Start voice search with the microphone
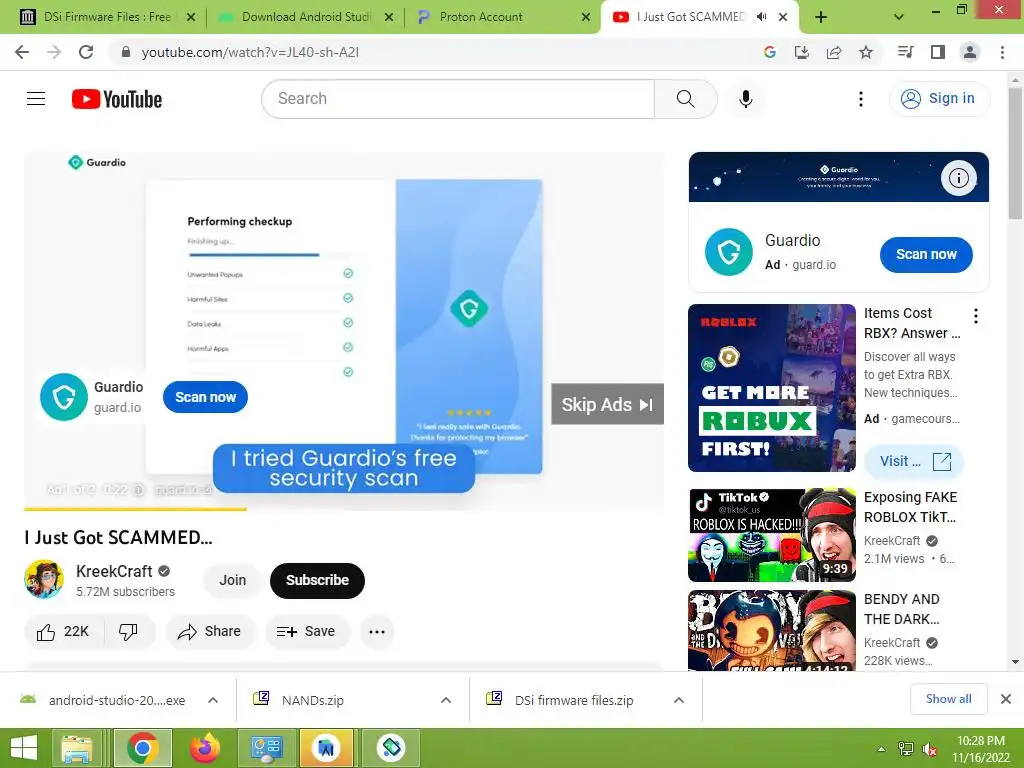Image resolution: width=1024 pixels, height=768 pixels. tap(745, 99)
